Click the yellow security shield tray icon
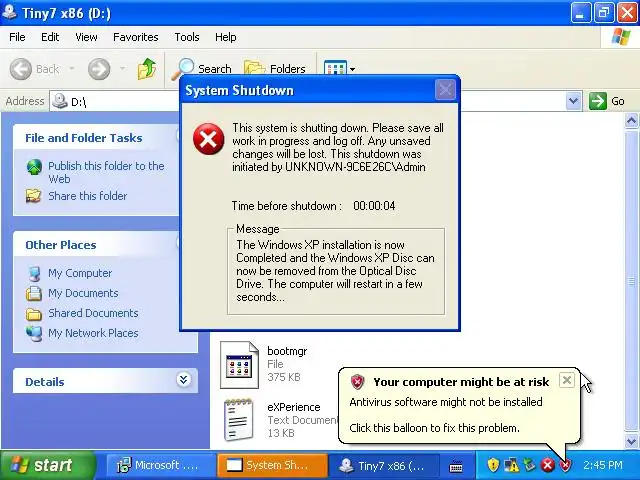The width and height of the screenshot is (640, 480). pos(493,465)
